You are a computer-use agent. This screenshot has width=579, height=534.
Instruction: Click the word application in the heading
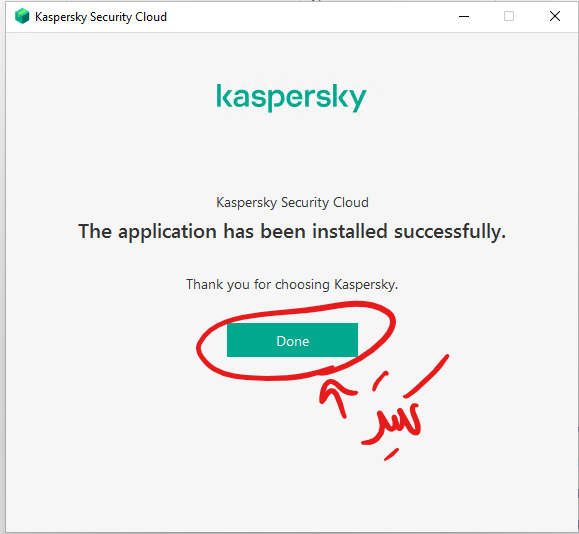[x=167, y=232]
